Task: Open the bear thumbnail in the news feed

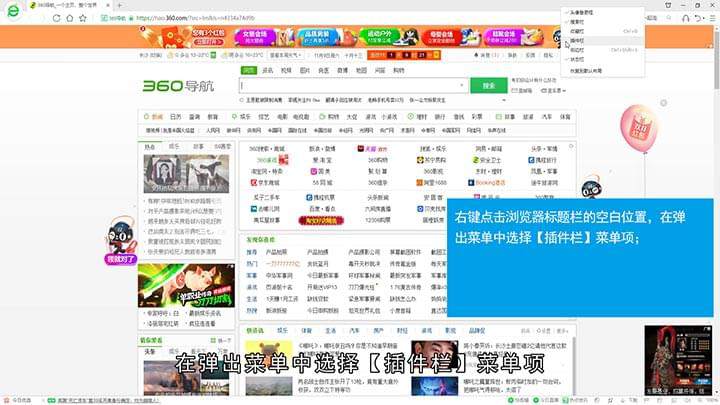Action: click(x=269, y=354)
